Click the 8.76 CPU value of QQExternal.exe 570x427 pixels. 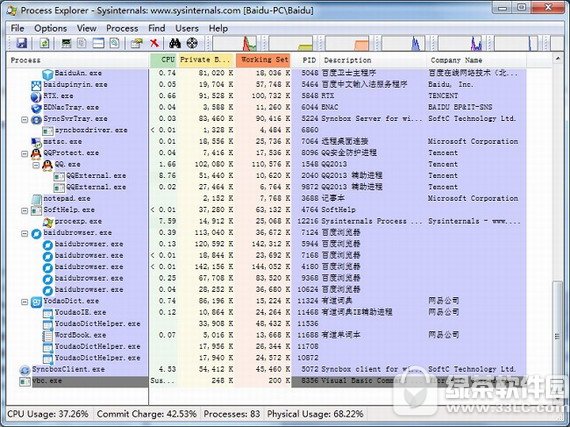coord(167,176)
